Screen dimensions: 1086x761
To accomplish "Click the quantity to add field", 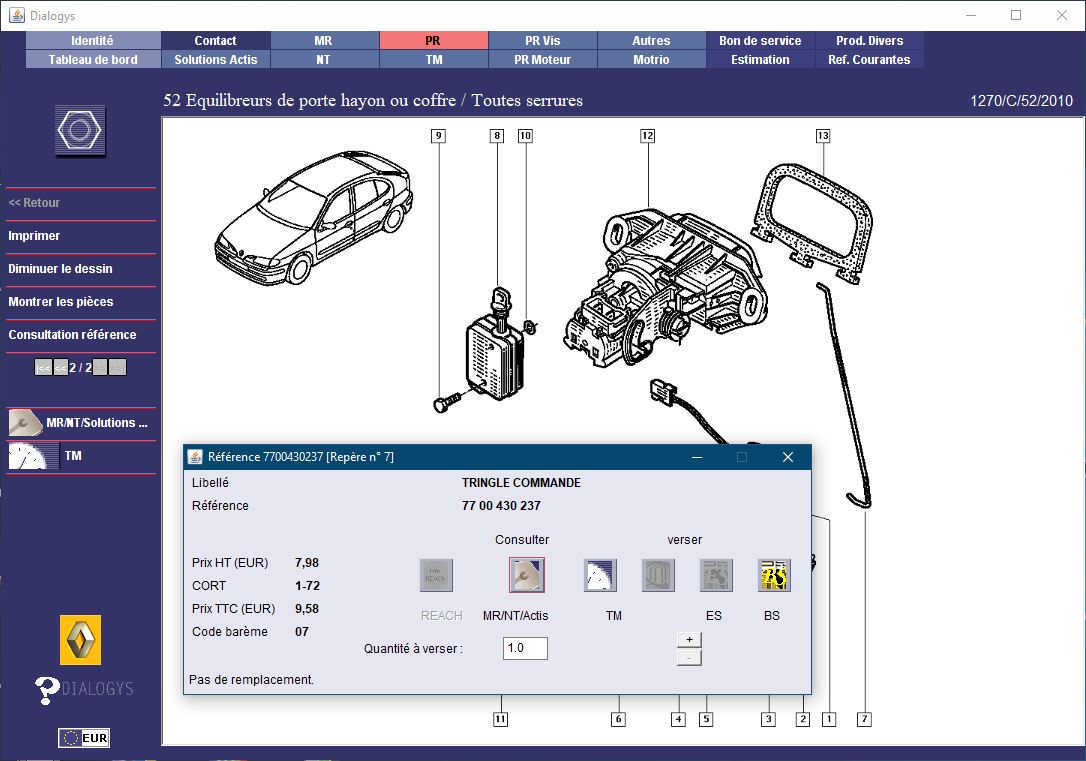I will [x=525, y=648].
